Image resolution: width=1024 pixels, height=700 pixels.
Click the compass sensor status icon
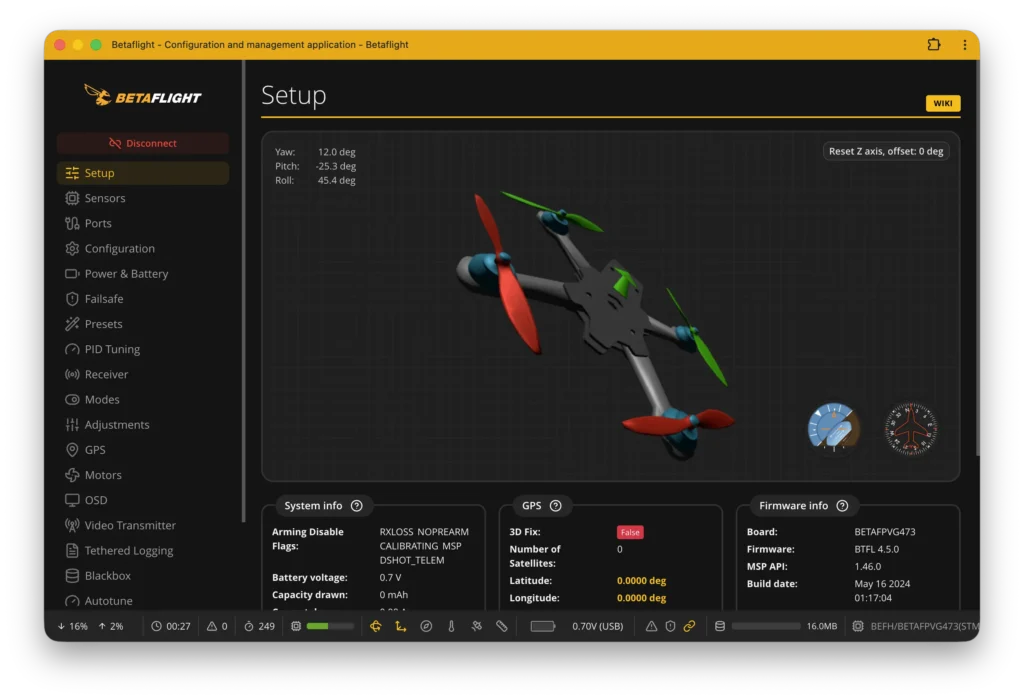pos(426,626)
